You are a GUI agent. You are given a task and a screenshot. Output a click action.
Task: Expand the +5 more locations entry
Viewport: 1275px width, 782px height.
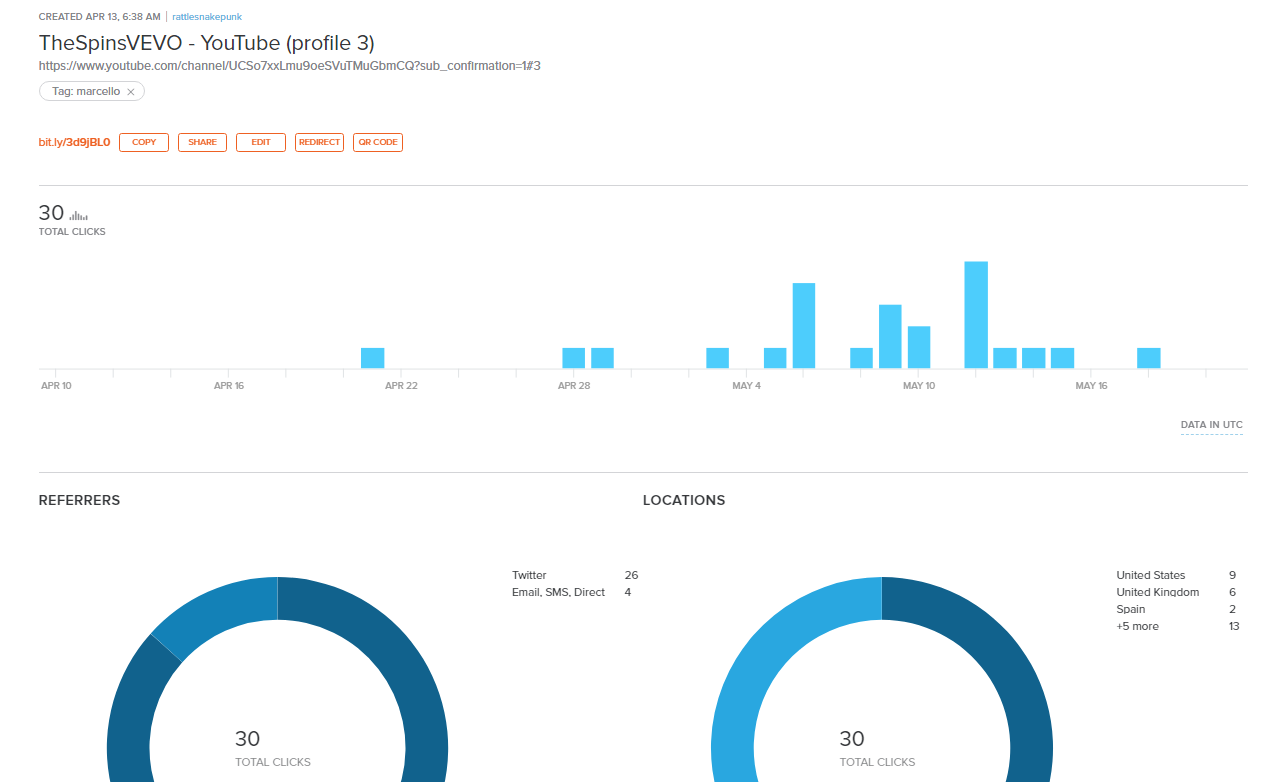[1138, 626]
